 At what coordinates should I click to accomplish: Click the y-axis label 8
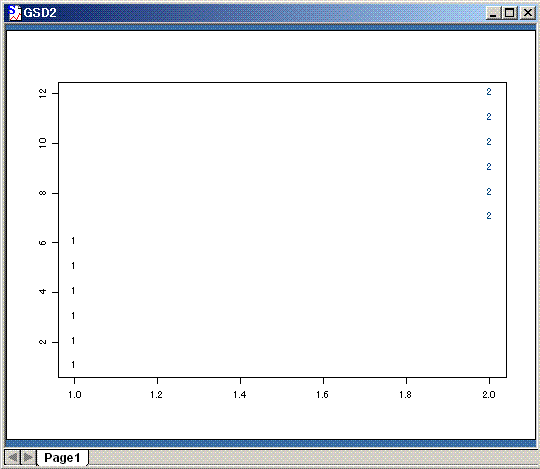tap(42, 193)
